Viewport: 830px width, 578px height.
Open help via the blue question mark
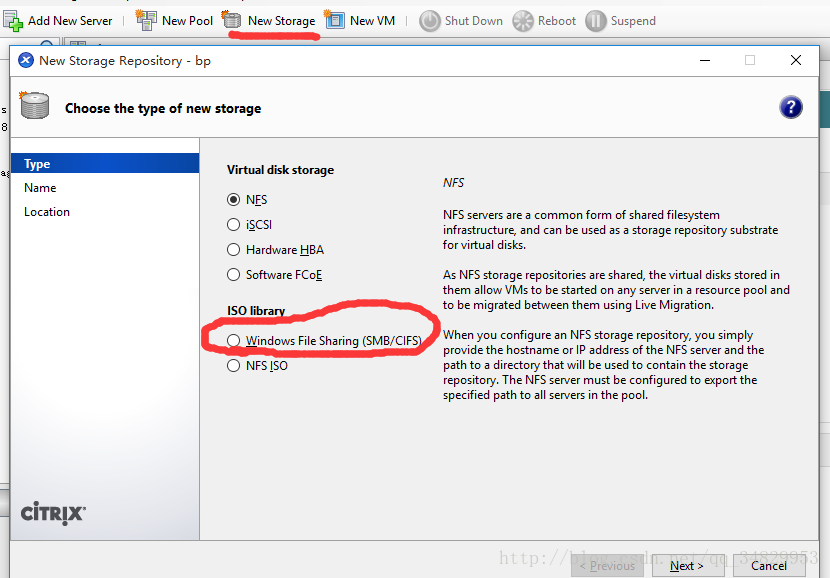pos(790,107)
